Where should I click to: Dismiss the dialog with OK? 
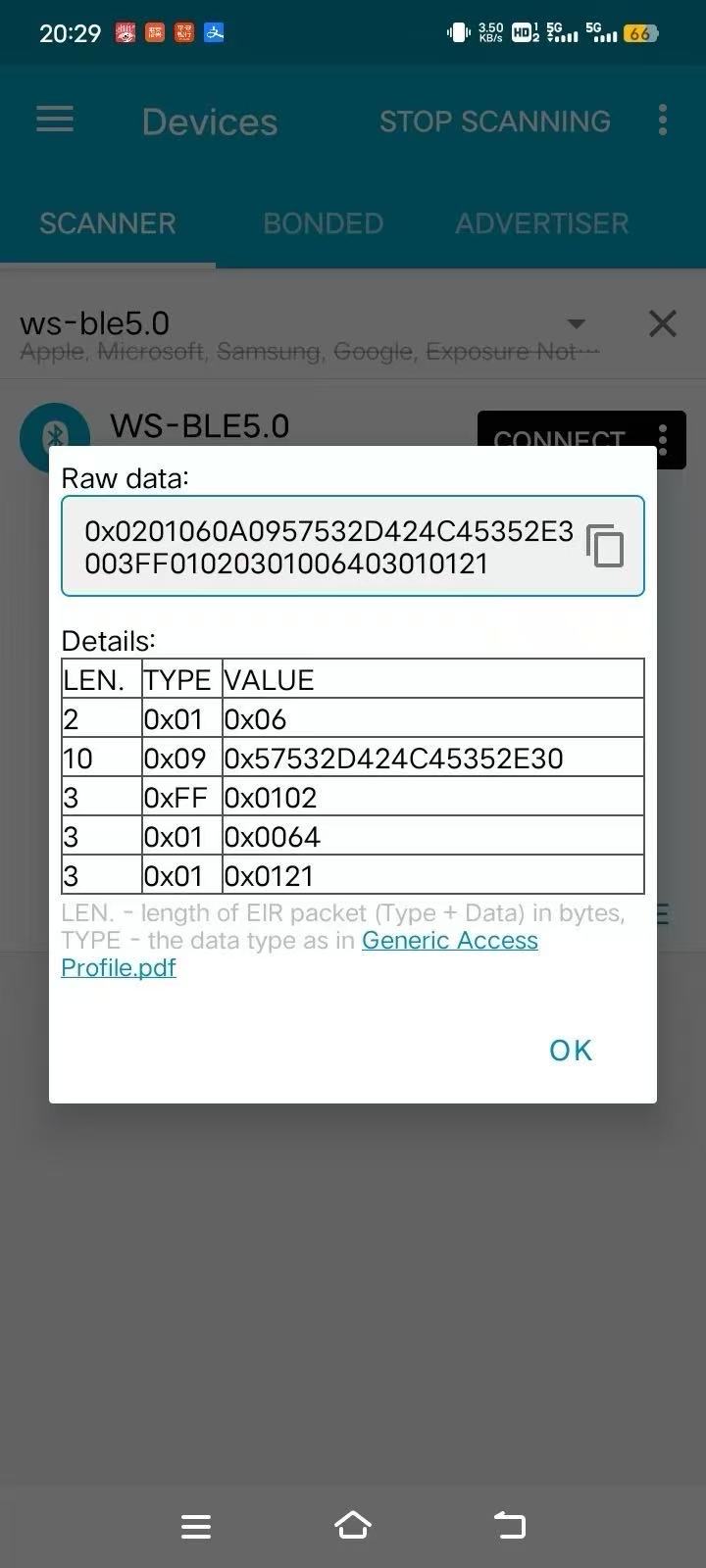[571, 1051]
